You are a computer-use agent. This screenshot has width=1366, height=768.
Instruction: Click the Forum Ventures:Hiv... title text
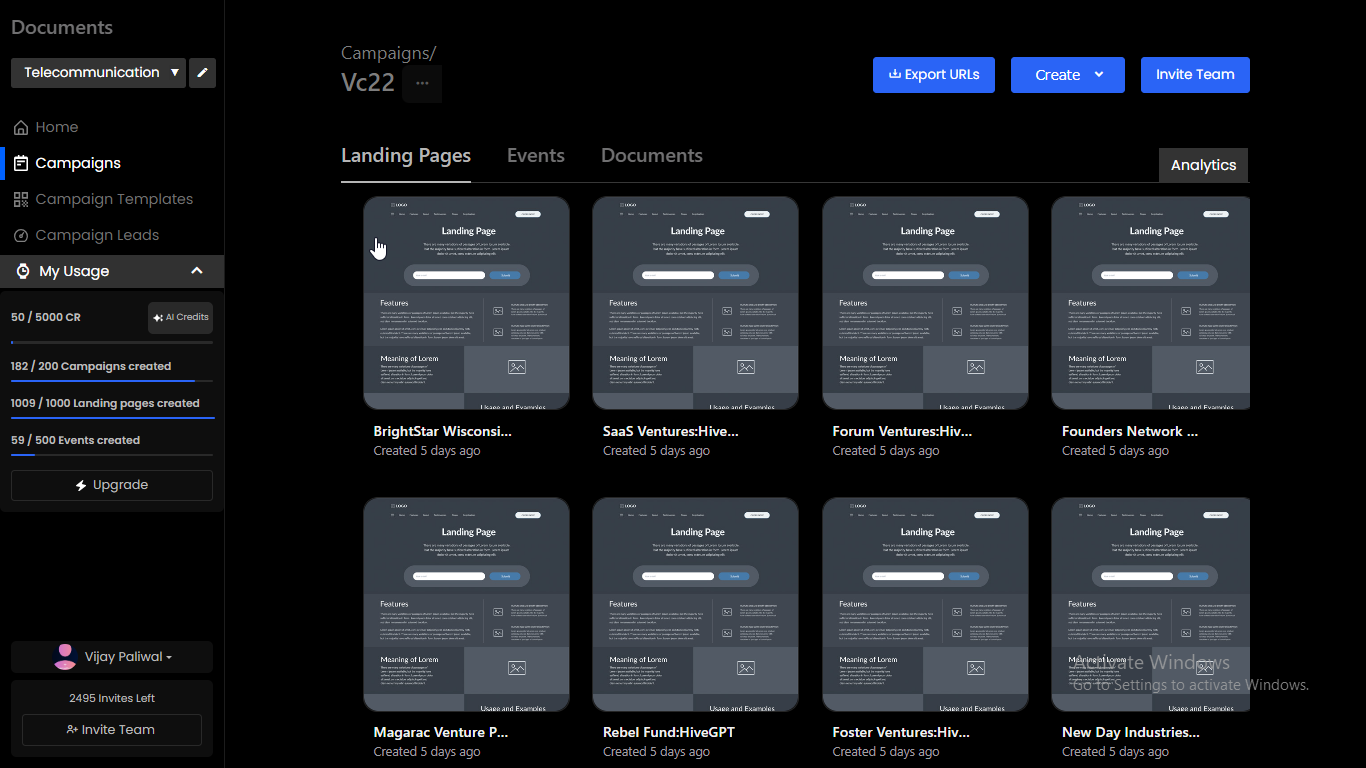[902, 432]
